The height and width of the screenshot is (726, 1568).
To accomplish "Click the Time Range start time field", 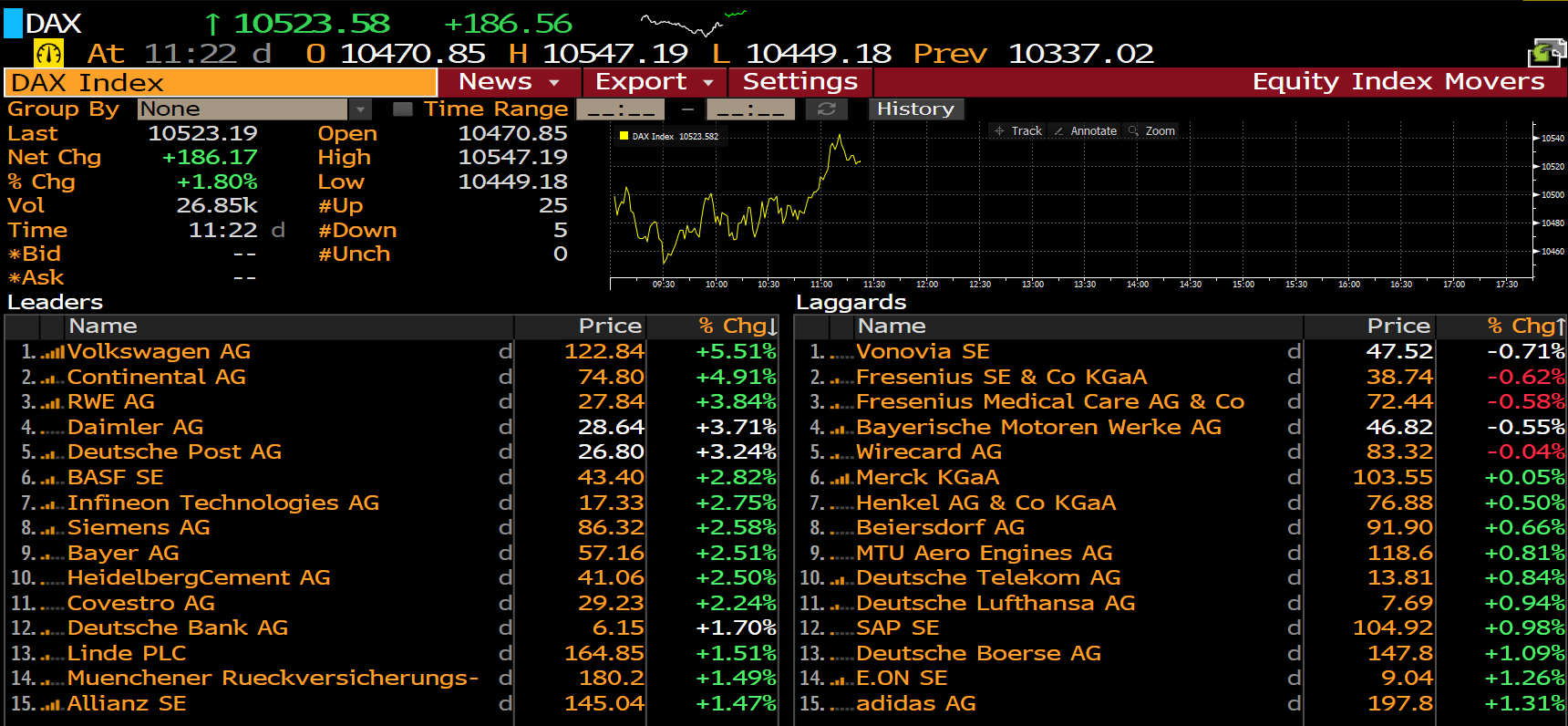I will (x=621, y=109).
